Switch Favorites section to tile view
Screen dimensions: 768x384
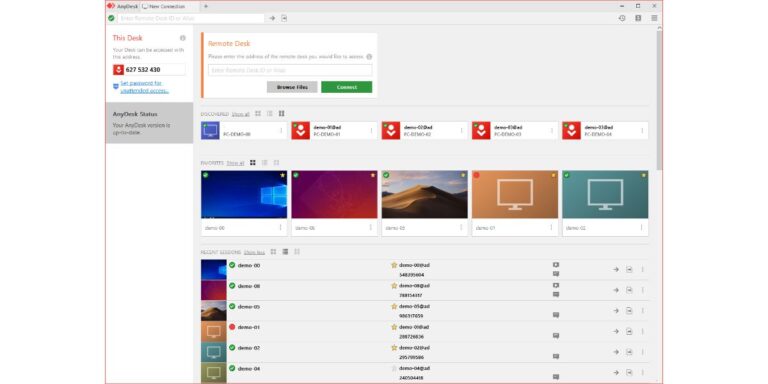253,163
